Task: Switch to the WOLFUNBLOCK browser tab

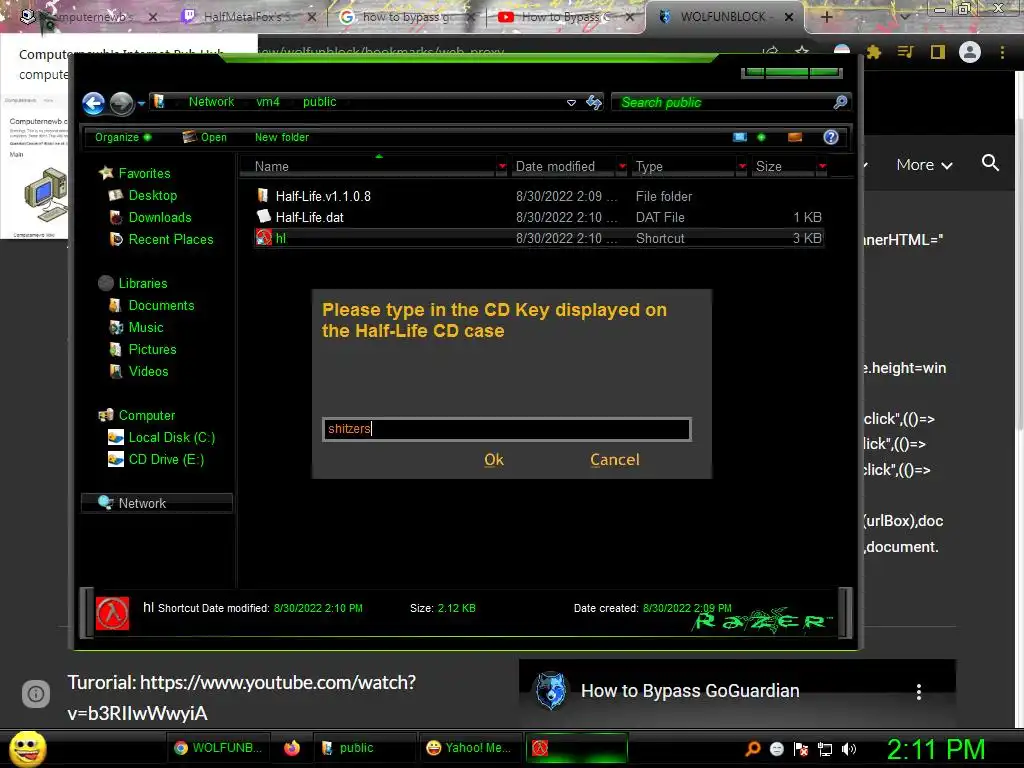Action: click(725, 17)
